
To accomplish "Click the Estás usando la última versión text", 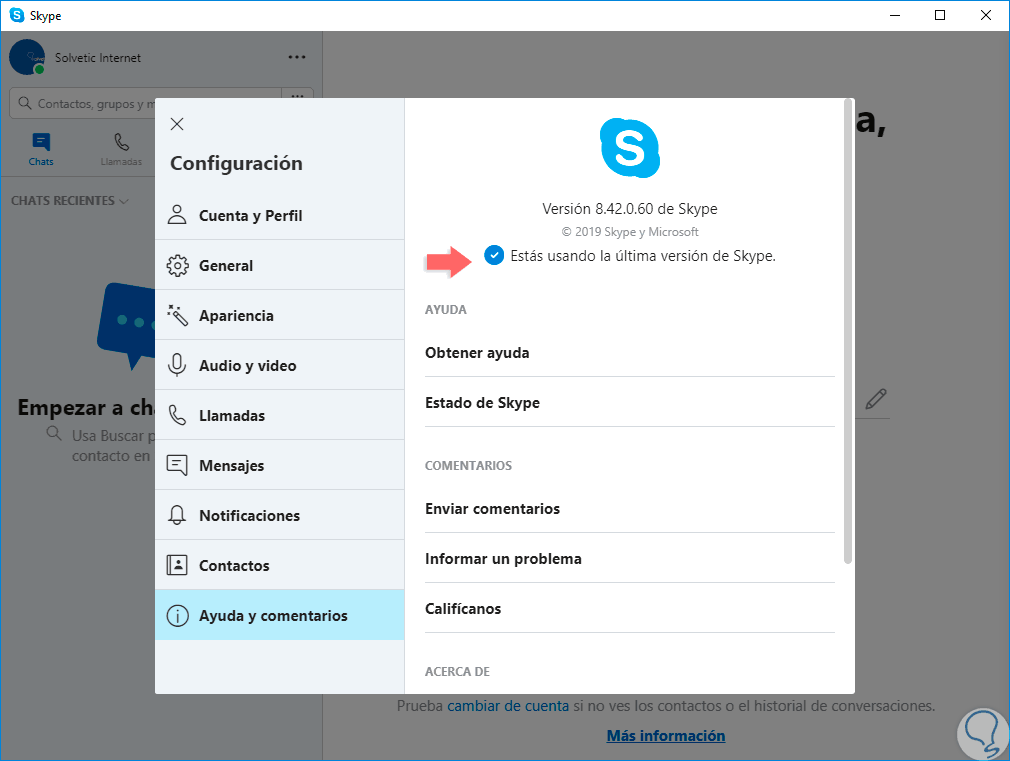I will tap(643, 256).
